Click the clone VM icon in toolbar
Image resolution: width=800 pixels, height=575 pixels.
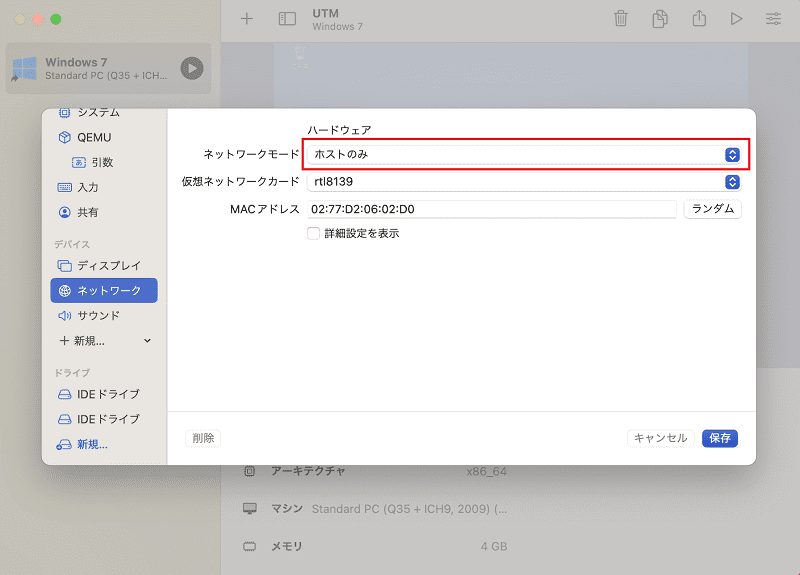[660, 18]
